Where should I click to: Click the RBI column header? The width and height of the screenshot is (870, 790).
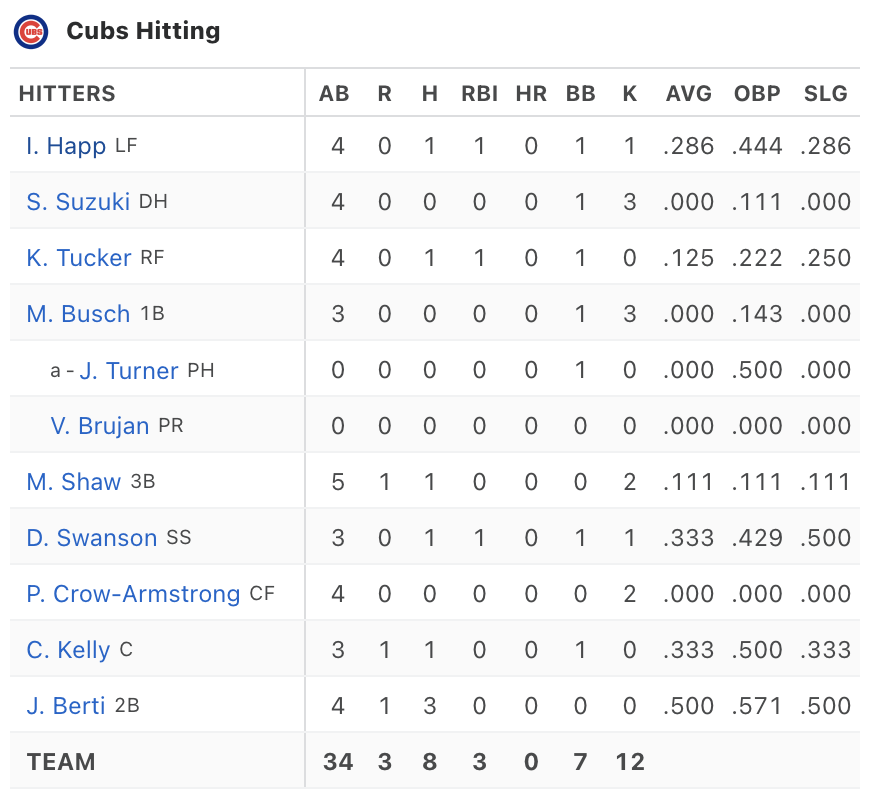pos(479,94)
